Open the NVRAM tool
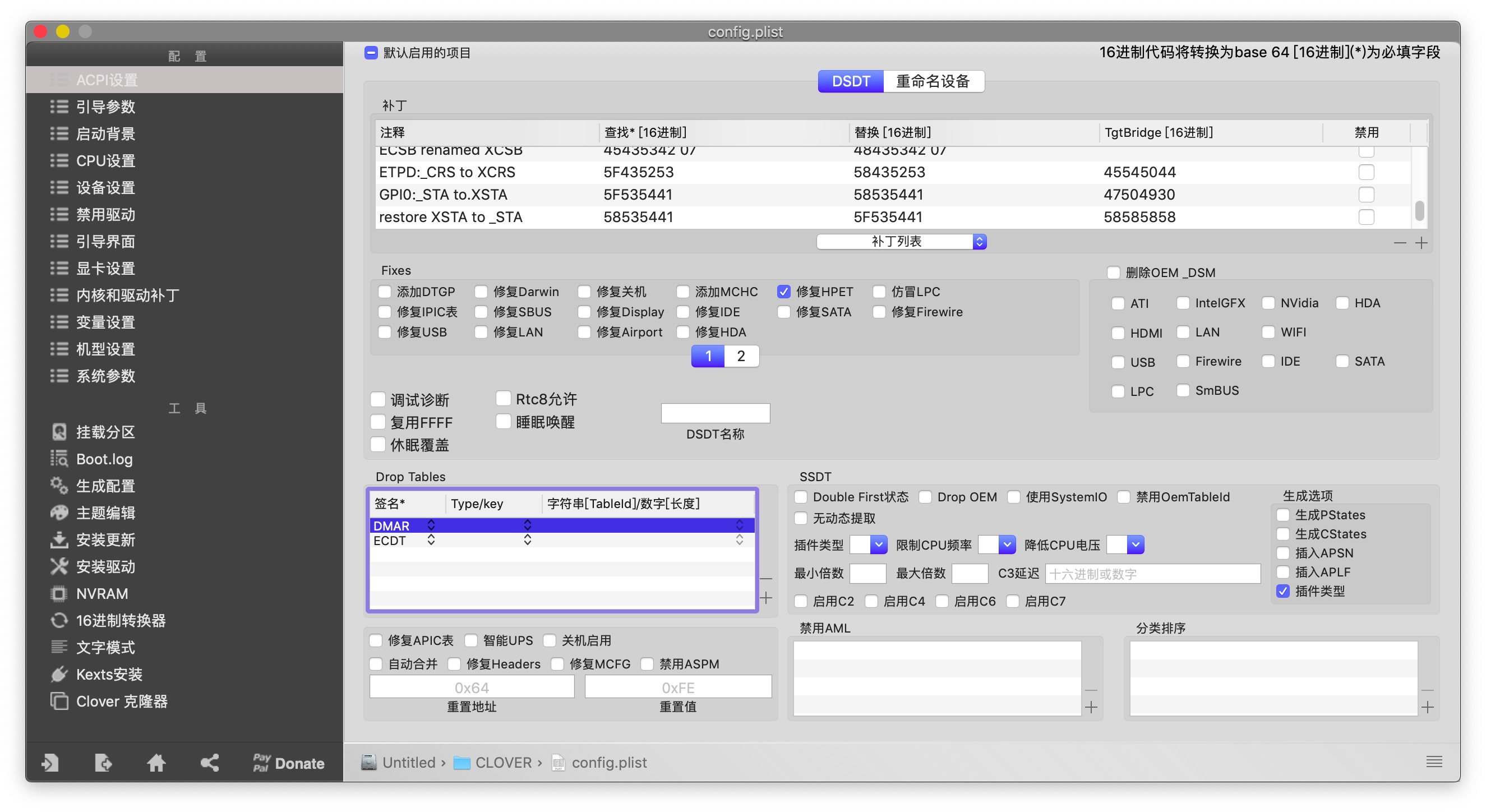 (x=101, y=593)
